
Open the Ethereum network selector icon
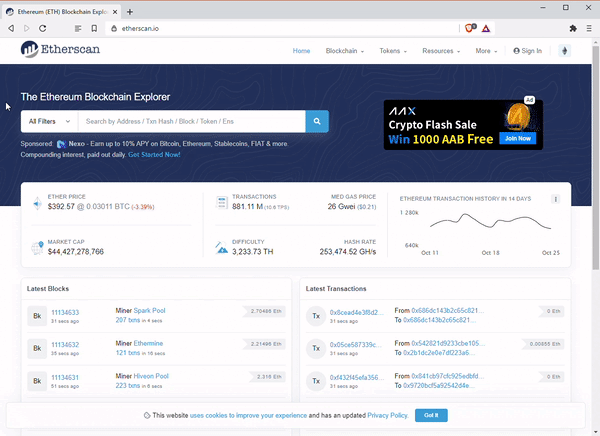[564, 51]
